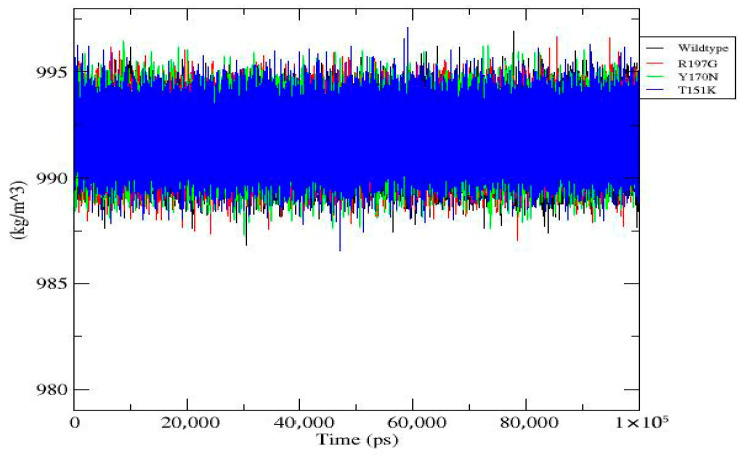The height and width of the screenshot is (458, 743).
Task: Click the blue T151K legend line
Action: 655,90
